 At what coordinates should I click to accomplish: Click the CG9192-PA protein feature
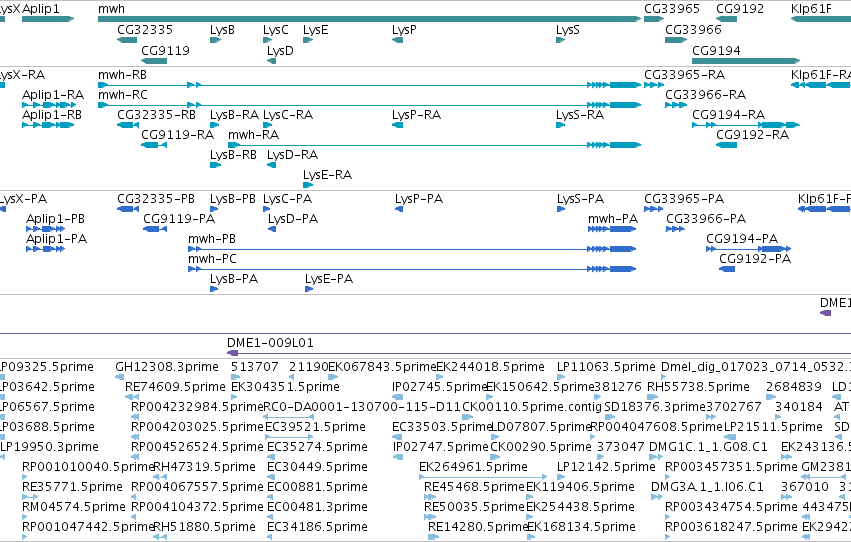coord(727,270)
